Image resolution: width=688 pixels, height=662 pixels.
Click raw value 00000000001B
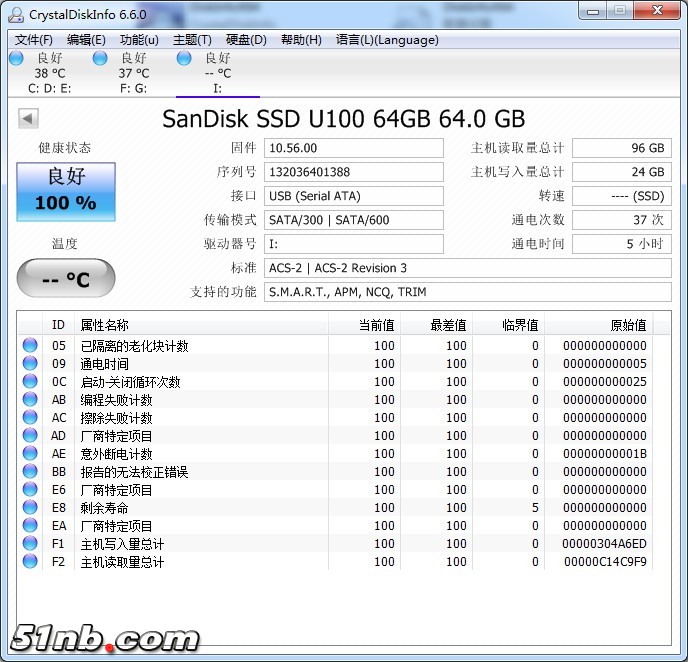pyautogui.click(x=605, y=453)
